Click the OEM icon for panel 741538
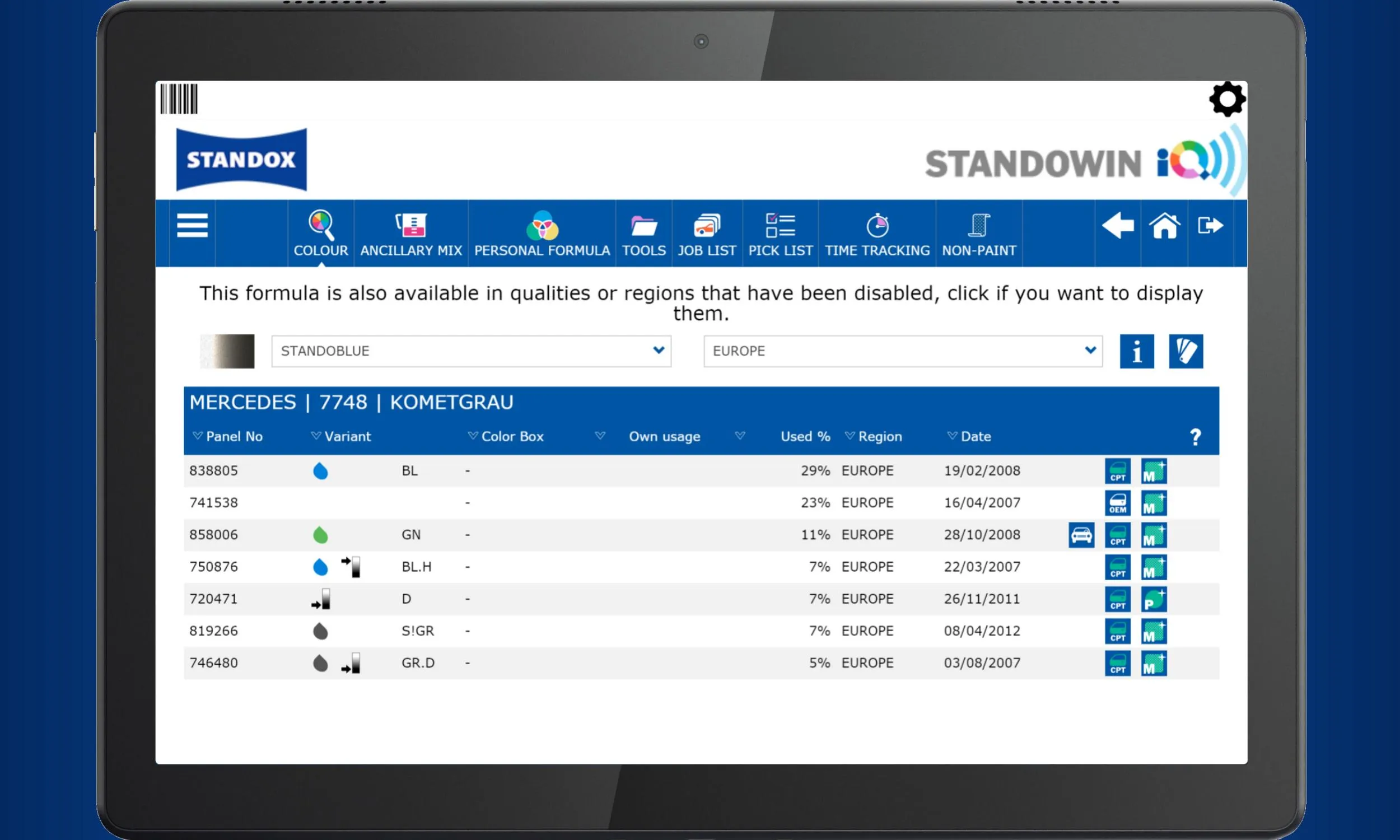 tap(1118, 503)
